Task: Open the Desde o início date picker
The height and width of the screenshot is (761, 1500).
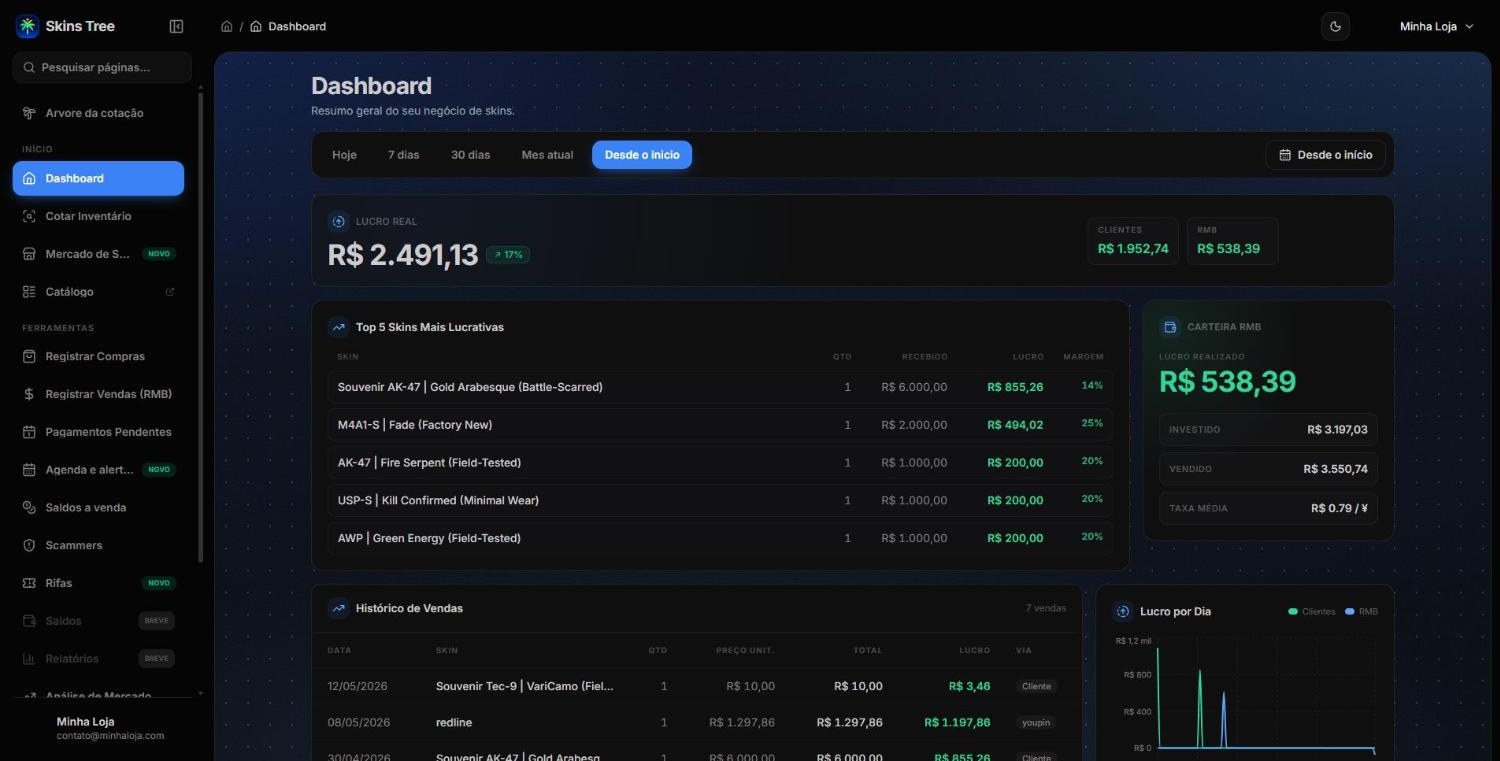Action: (x=1326, y=155)
